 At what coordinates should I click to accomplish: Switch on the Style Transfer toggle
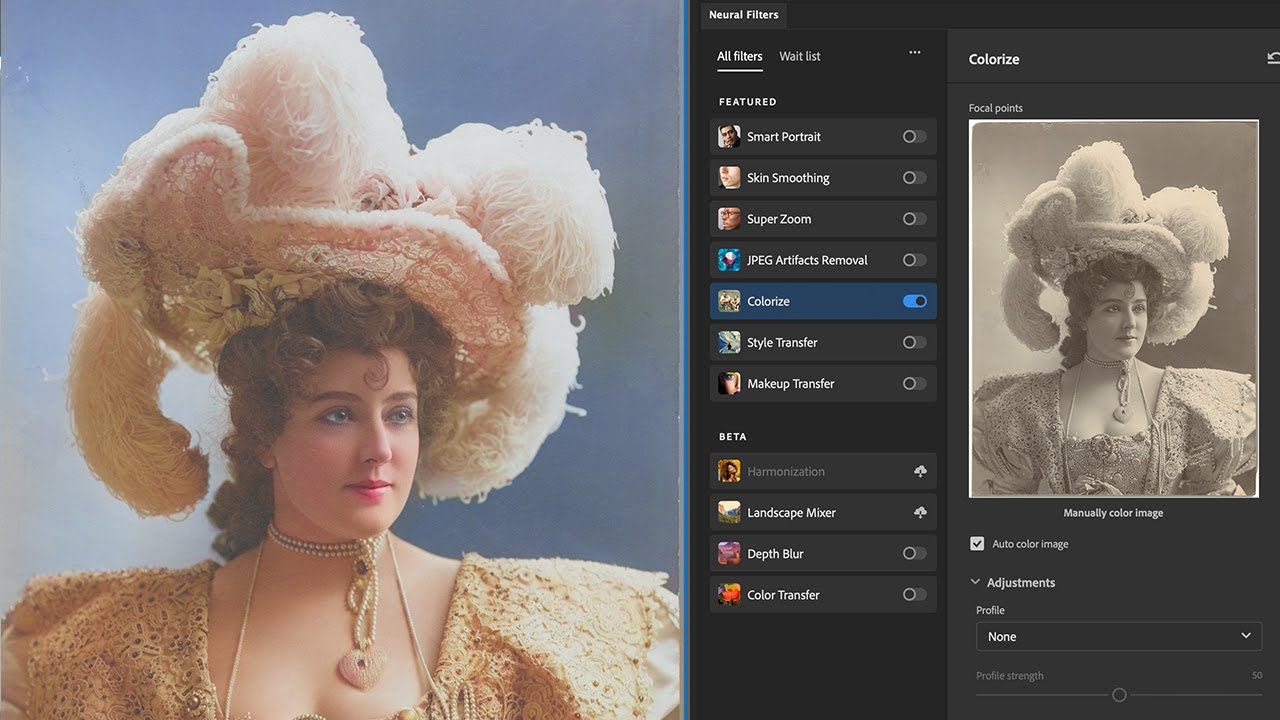coord(914,342)
